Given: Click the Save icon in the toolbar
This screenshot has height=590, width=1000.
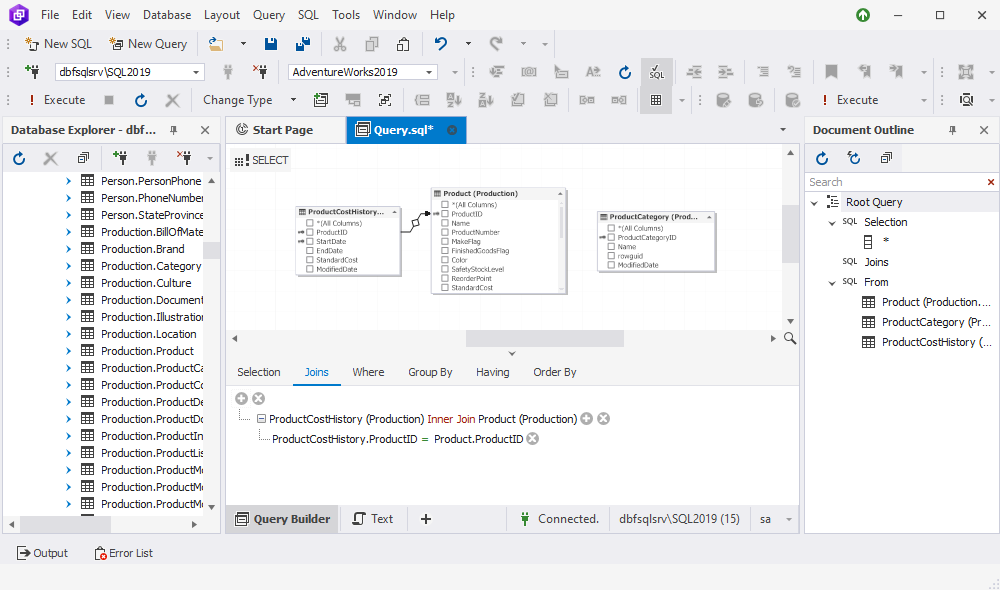Looking at the screenshot, I should [x=271, y=44].
